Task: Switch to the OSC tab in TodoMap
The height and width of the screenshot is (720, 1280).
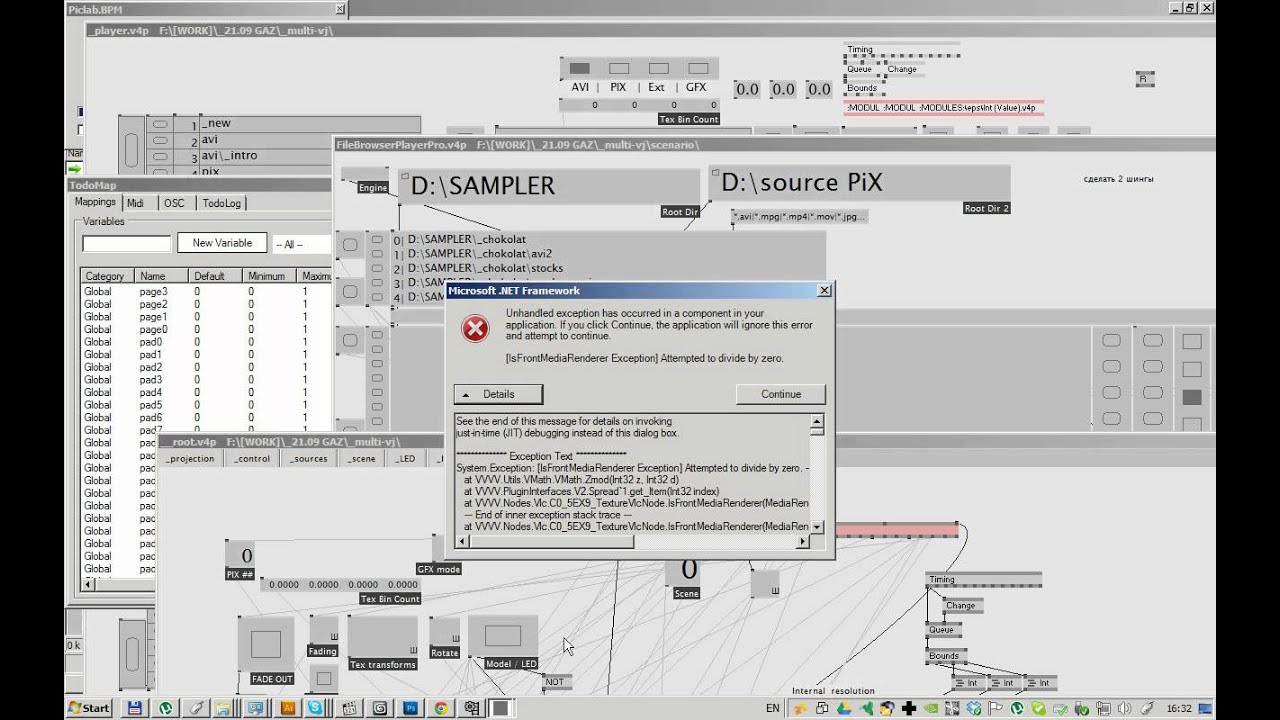Action: tap(174, 203)
